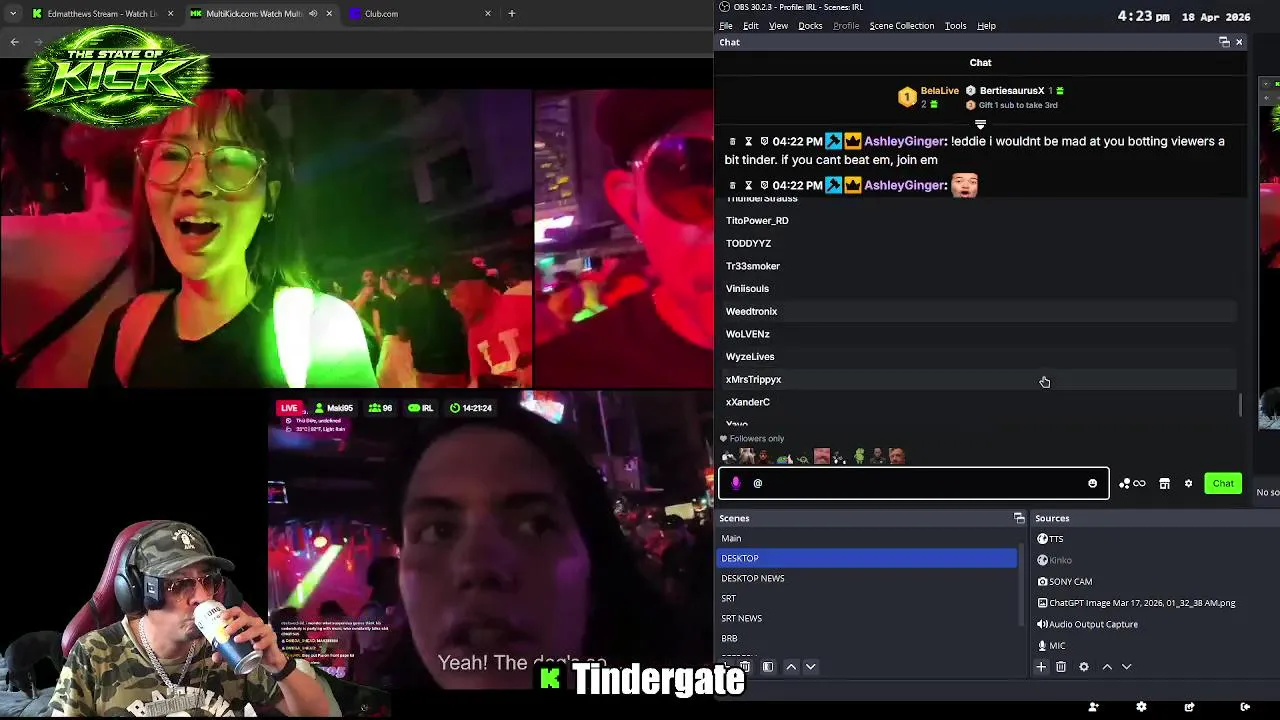Expand the leaderboard with the down arrow

[x=980, y=125]
